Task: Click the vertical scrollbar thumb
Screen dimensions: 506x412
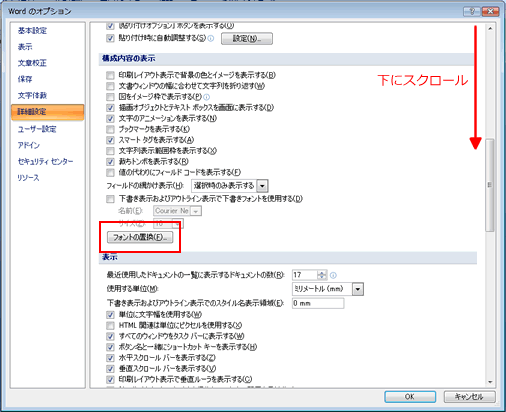Action: 490,185
